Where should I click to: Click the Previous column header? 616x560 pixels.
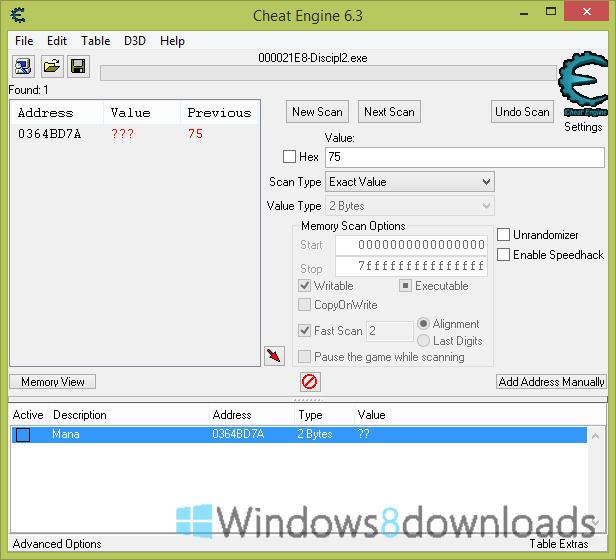[x=219, y=113]
